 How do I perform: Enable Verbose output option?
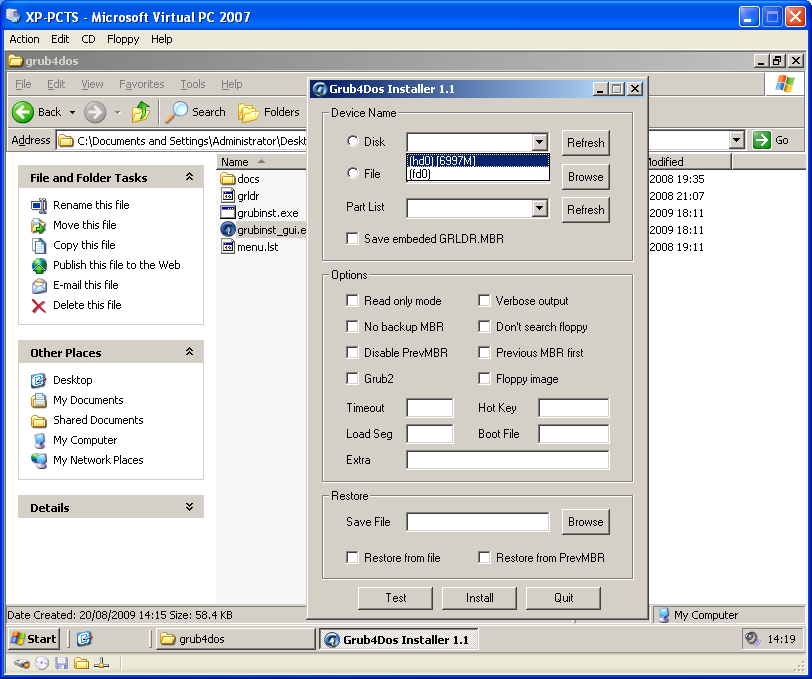point(484,300)
